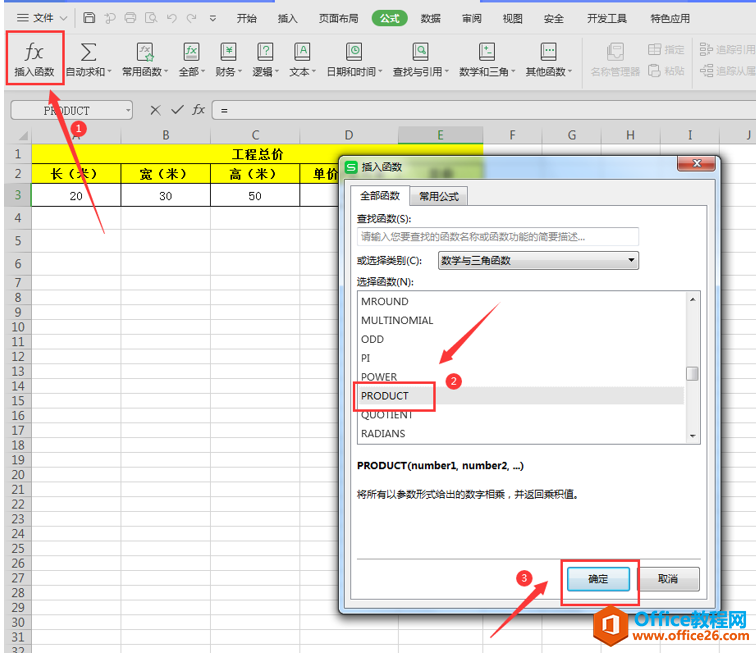The height and width of the screenshot is (653, 756).
Task: Select cell A3 containing 20
Action: point(76,196)
